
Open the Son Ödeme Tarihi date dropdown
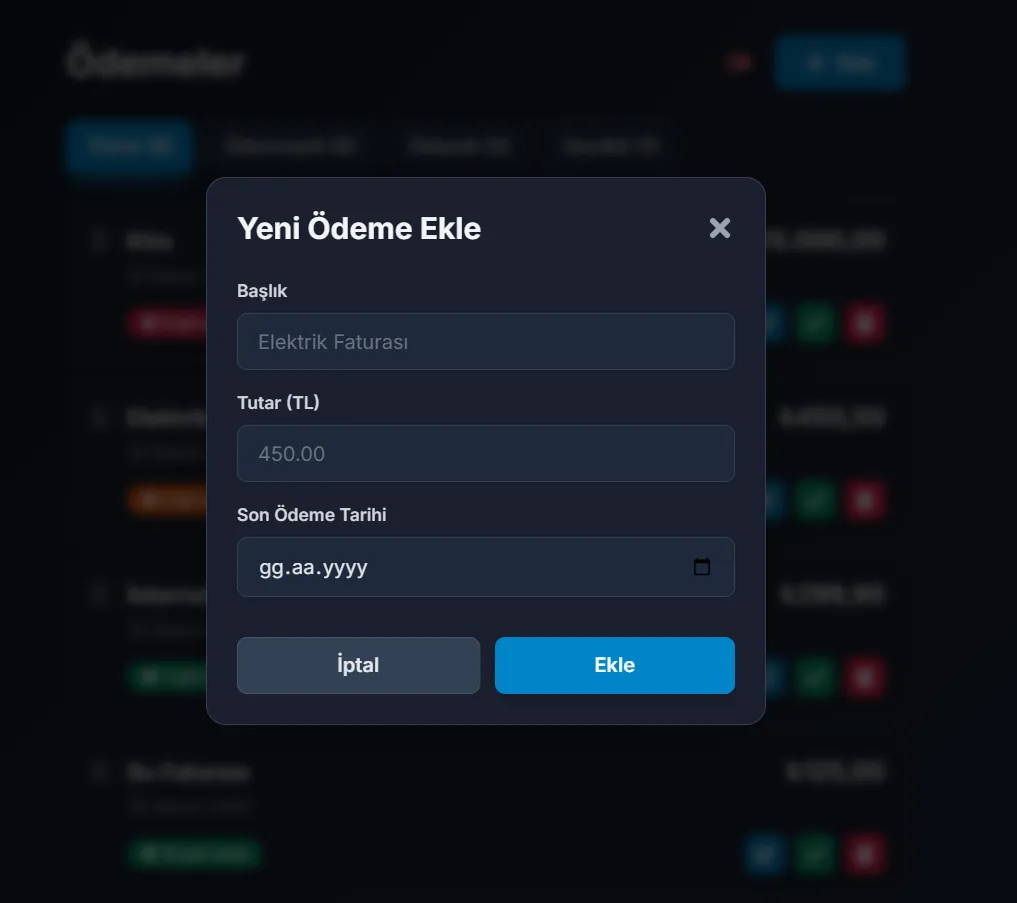click(x=486, y=566)
